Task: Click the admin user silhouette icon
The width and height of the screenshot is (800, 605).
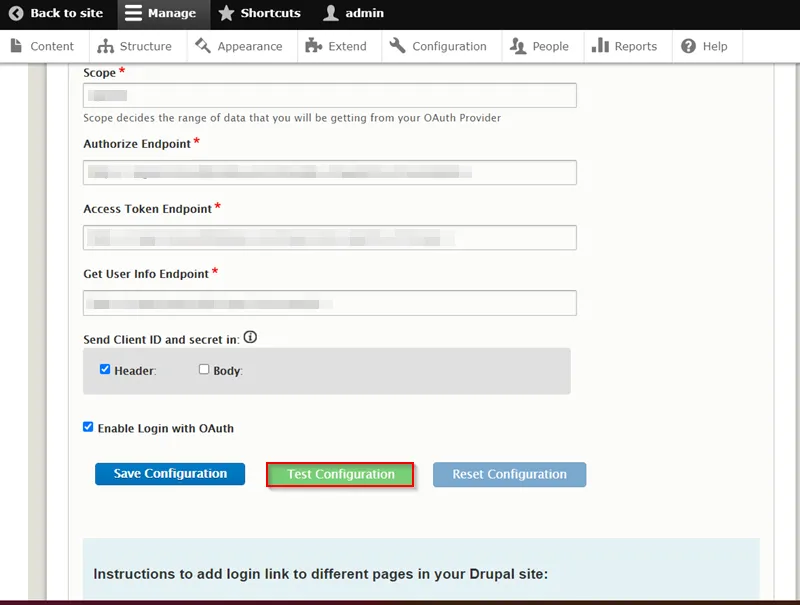Action: 331,14
